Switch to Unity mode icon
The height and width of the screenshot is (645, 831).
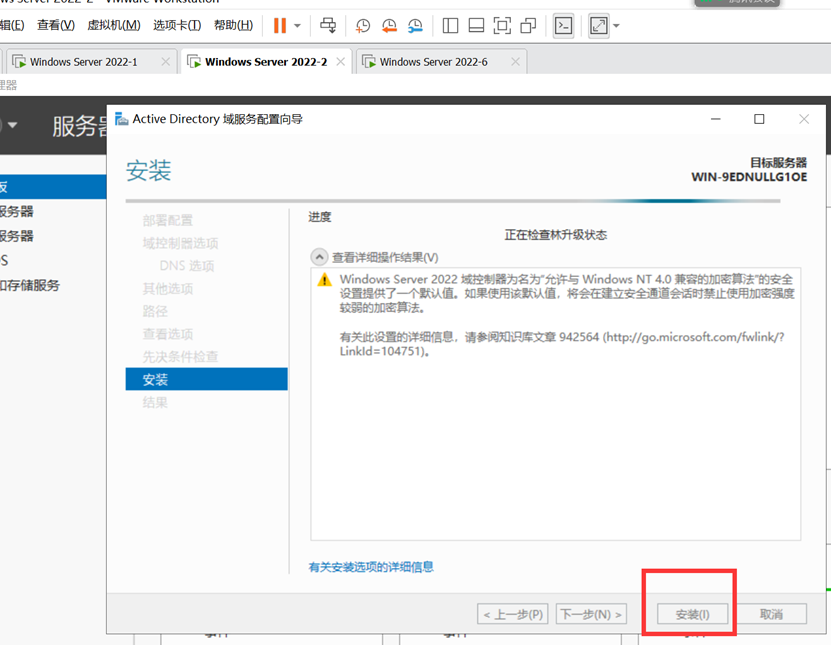tap(528, 25)
